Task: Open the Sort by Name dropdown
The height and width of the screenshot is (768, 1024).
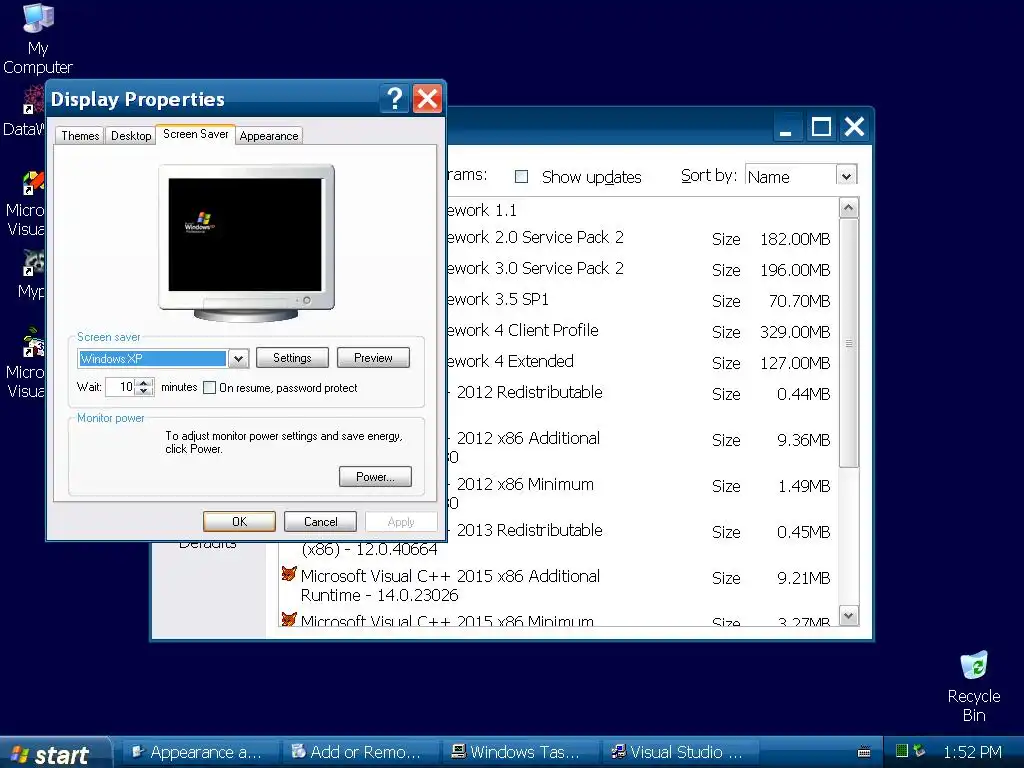Action: pyautogui.click(x=846, y=176)
